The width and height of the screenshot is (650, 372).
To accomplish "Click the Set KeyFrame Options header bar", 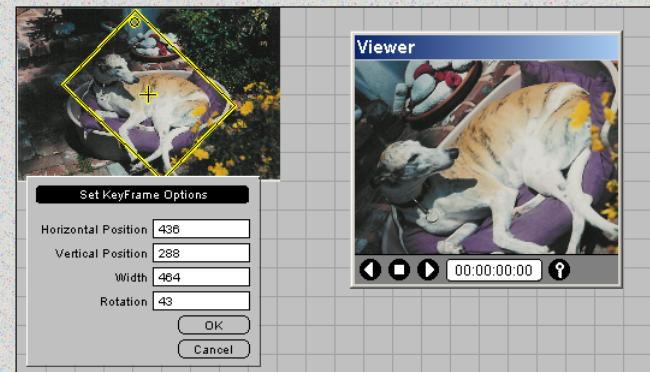I will (143, 195).
